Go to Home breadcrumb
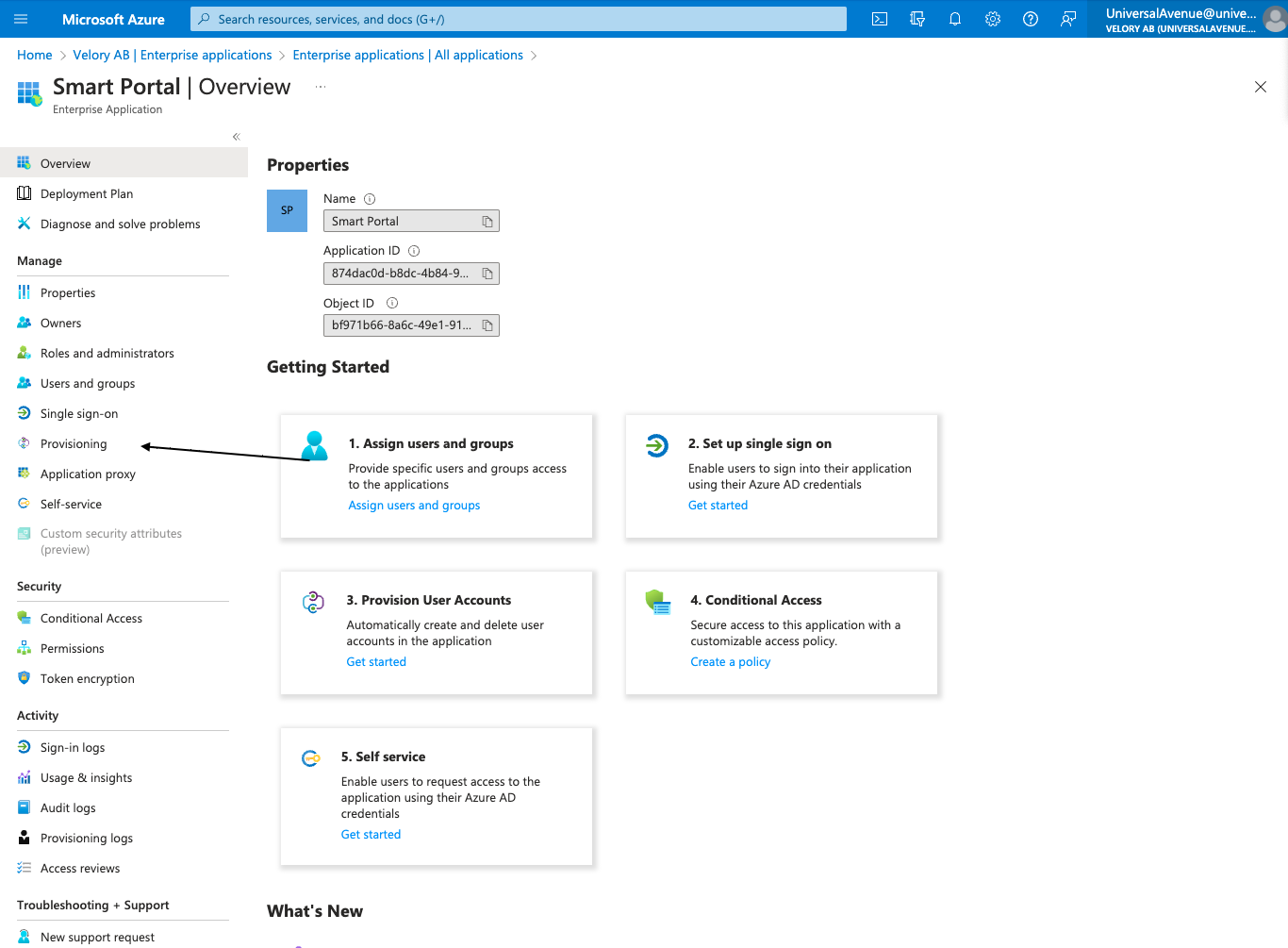Screen dimensions: 1288x948 pos(35,56)
